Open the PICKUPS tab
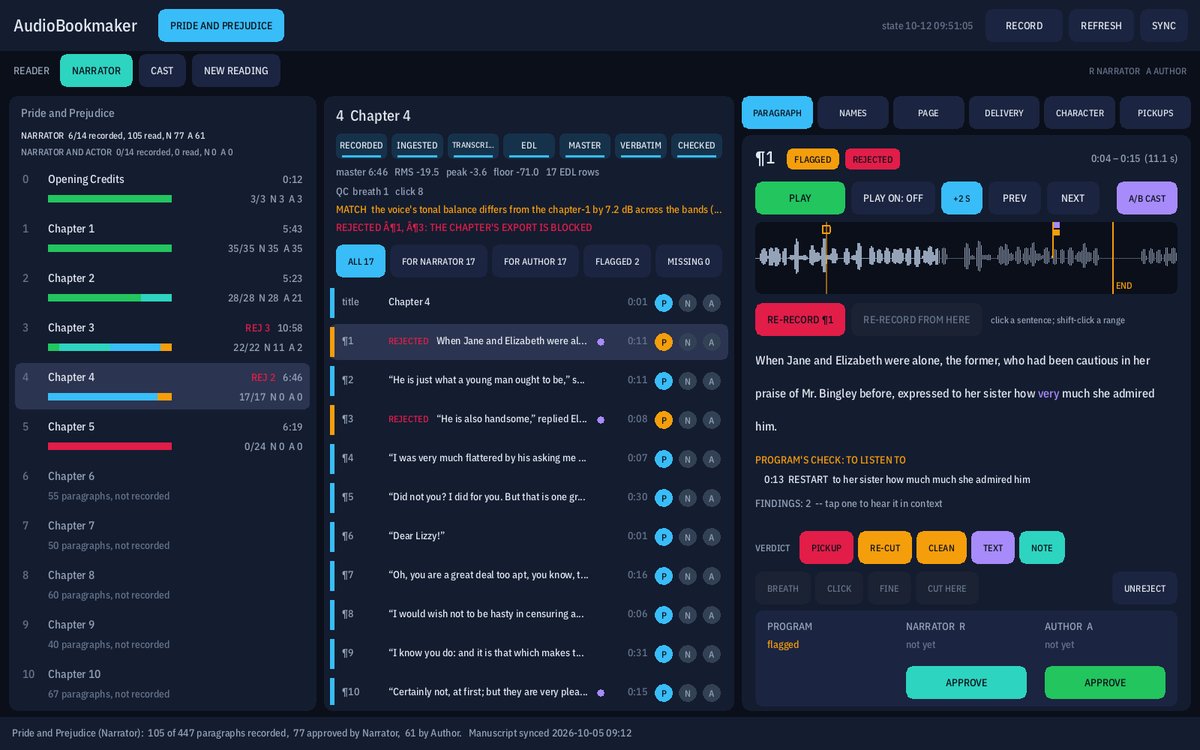Screen dimensions: 1200x750 pos(1156,113)
